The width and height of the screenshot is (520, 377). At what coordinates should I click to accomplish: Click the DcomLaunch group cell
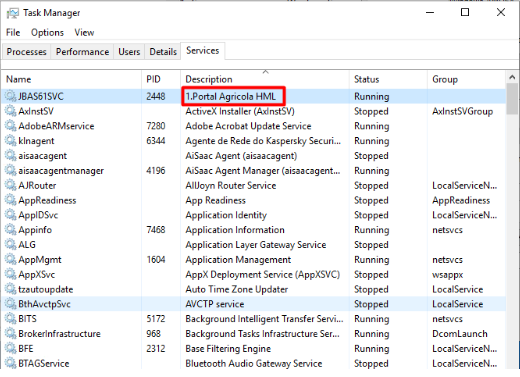460,334
